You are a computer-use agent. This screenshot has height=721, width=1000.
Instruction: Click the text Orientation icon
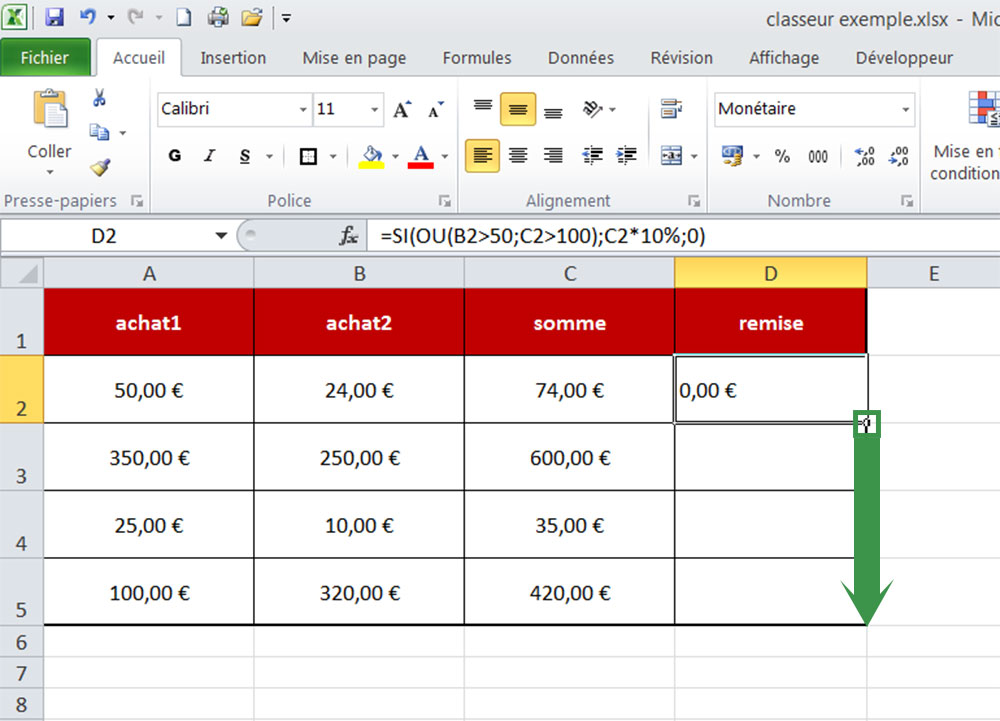pos(592,109)
